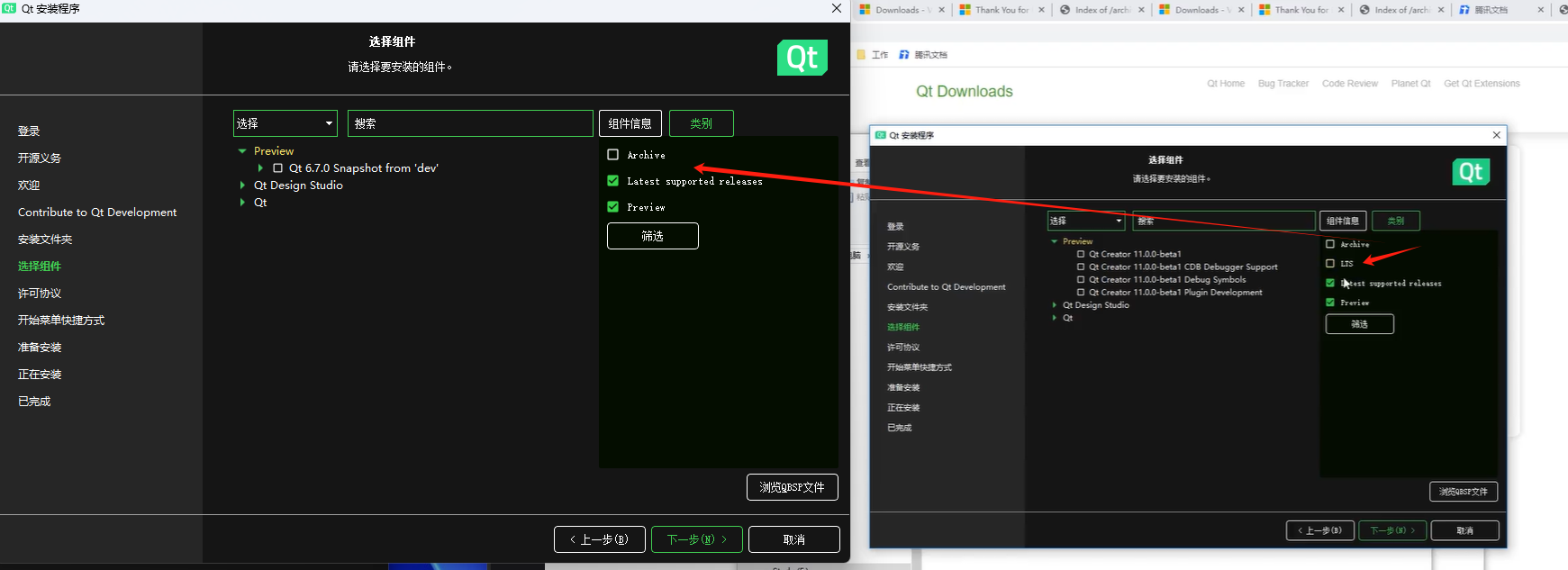This screenshot has height=570, width=1568.
Task: Check 'Qt 6.7.0 Snapshot from dev' component box
Action: pos(277,168)
